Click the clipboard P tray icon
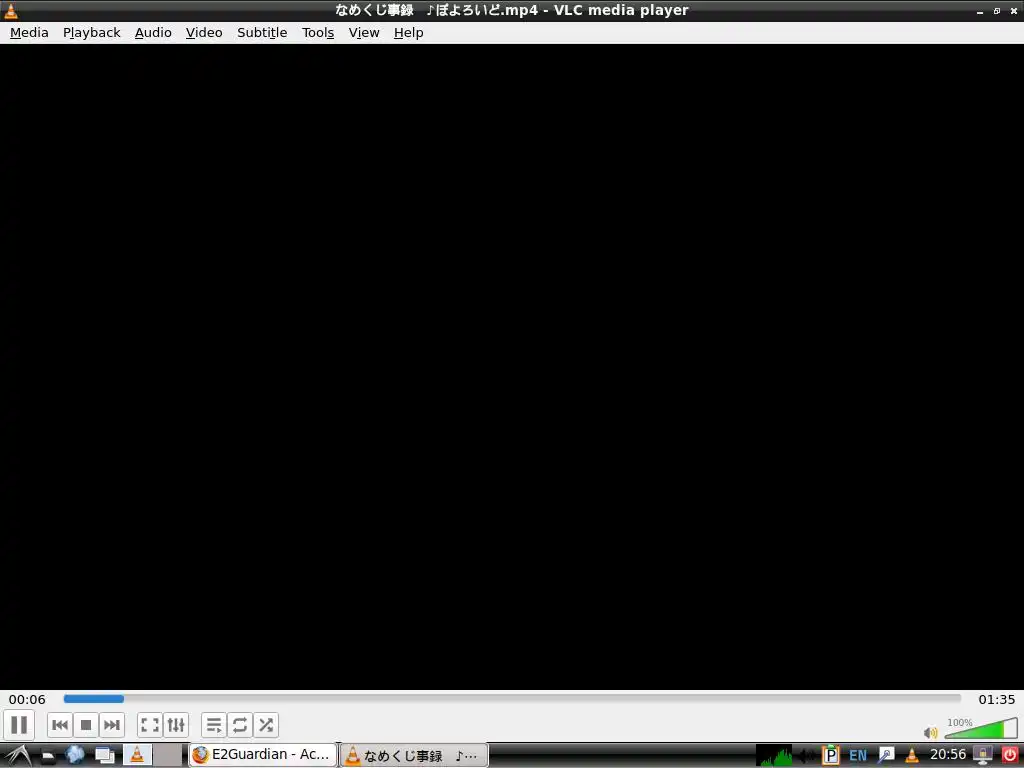 coord(830,756)
